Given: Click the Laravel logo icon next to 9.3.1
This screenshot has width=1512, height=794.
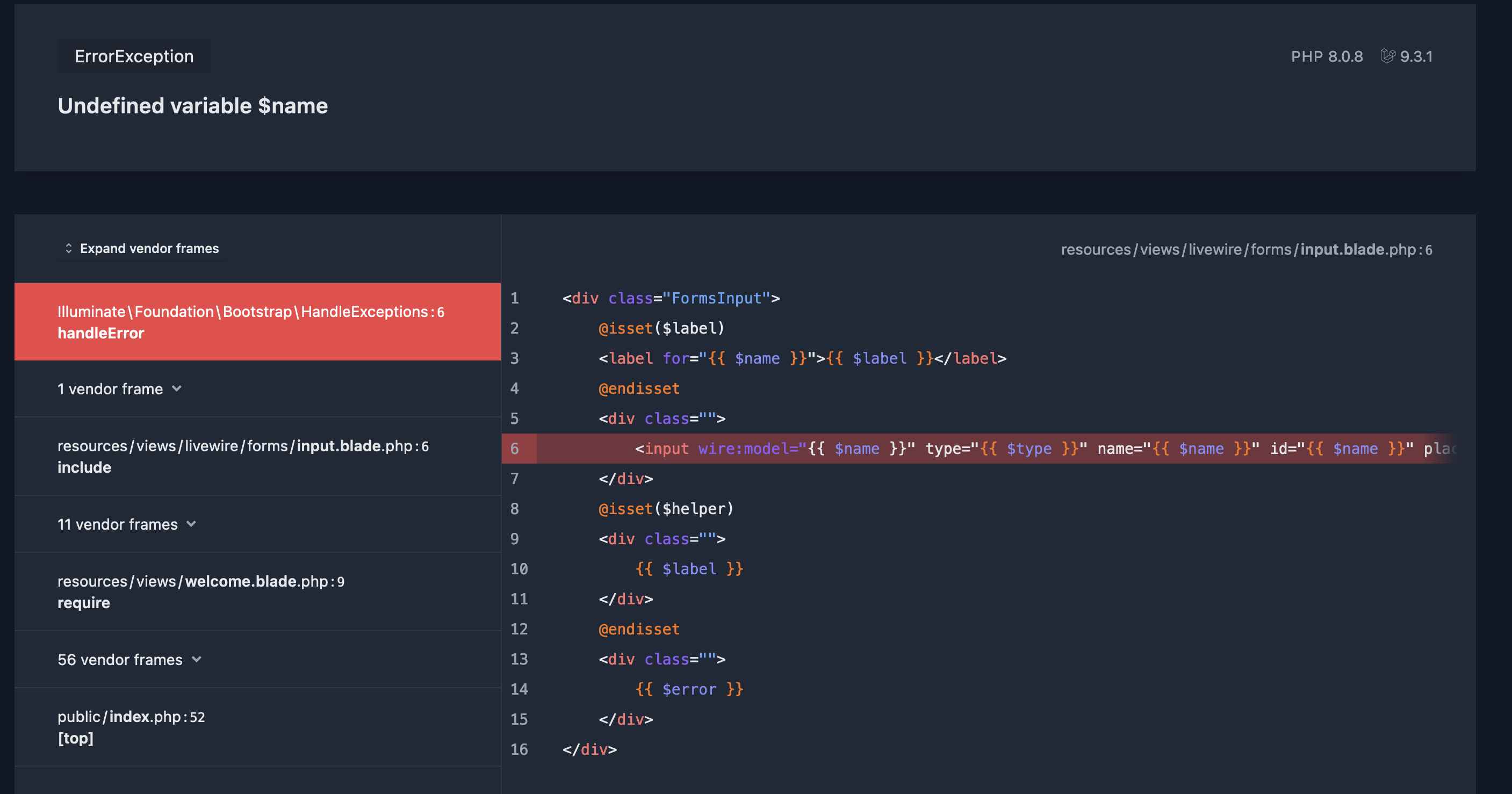Looking at the screenshot, I should (x=1387, y=56).
